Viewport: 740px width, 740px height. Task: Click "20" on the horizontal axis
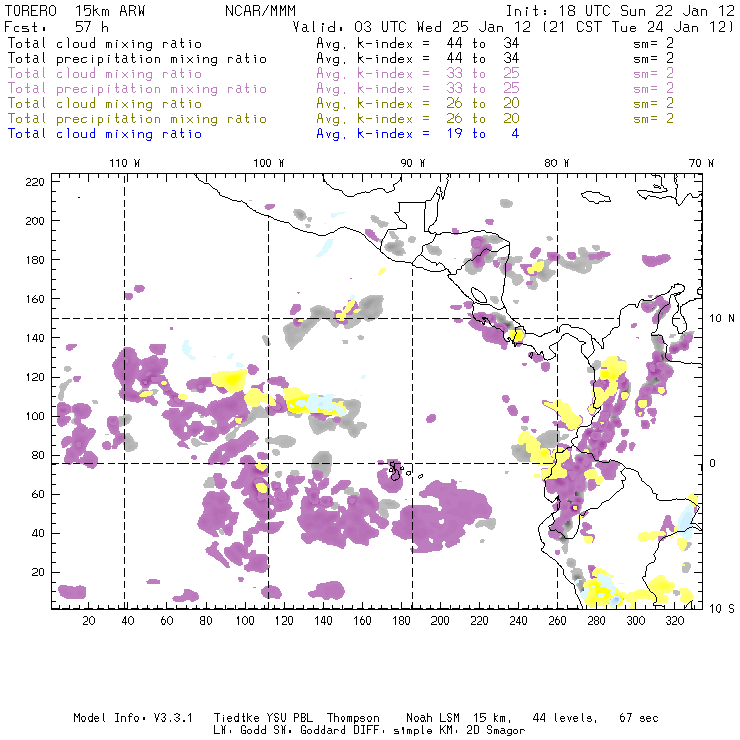[x=89, y=621]
